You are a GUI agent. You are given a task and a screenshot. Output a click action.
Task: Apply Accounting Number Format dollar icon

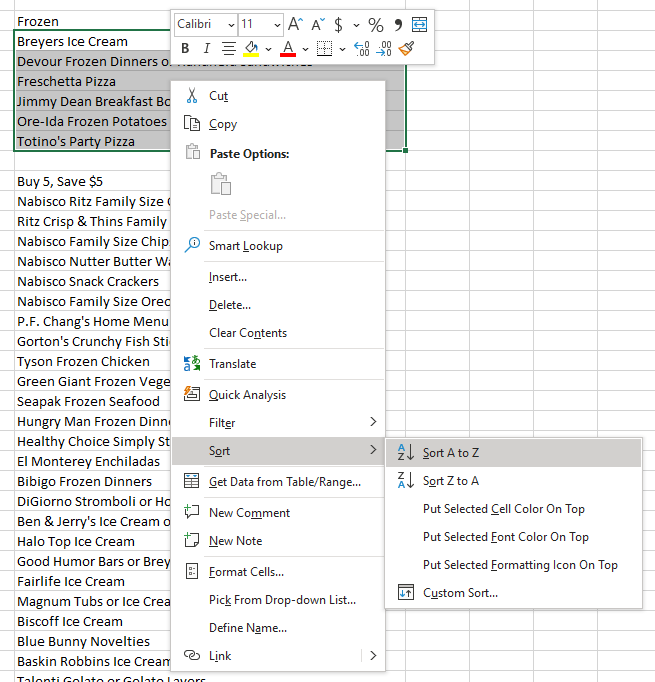point(338,24)
